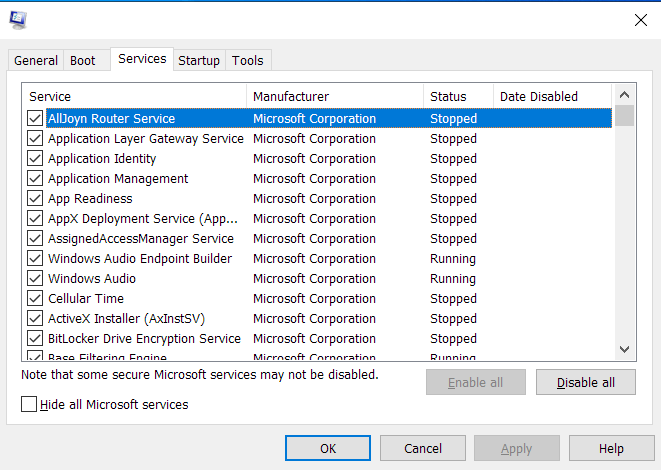Uncheck the Windows Audio service checkbox
The width and height of the screenshot is (661, 470).
[35, 279]
